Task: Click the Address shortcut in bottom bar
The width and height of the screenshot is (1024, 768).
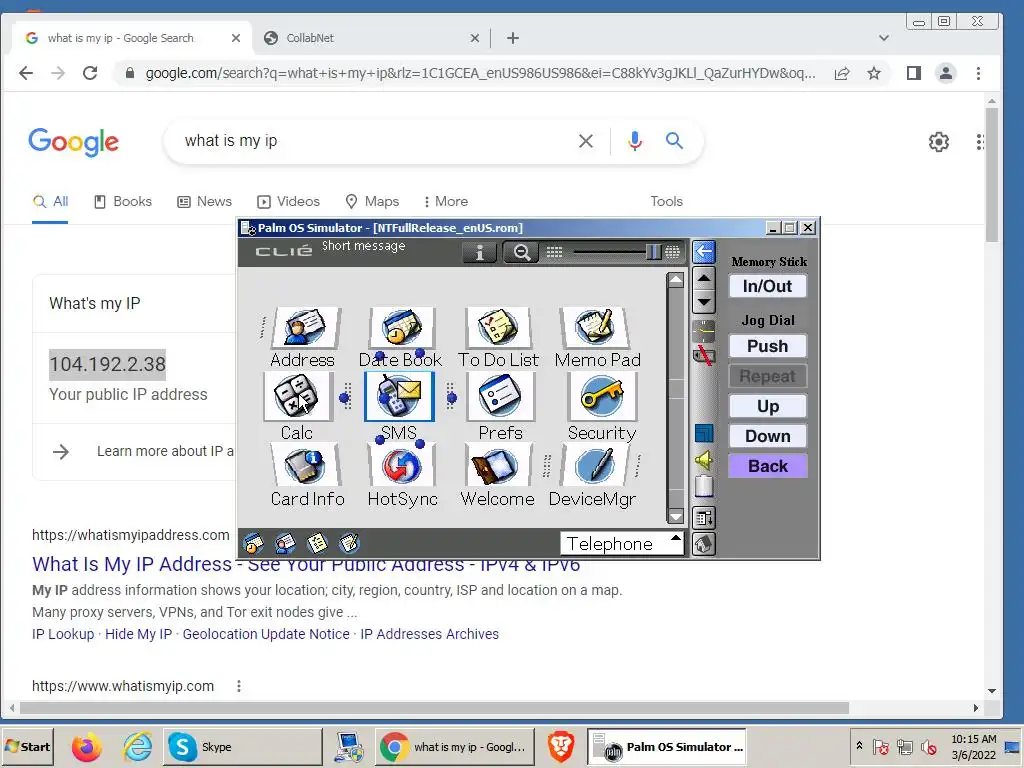Action: (285, 543)
